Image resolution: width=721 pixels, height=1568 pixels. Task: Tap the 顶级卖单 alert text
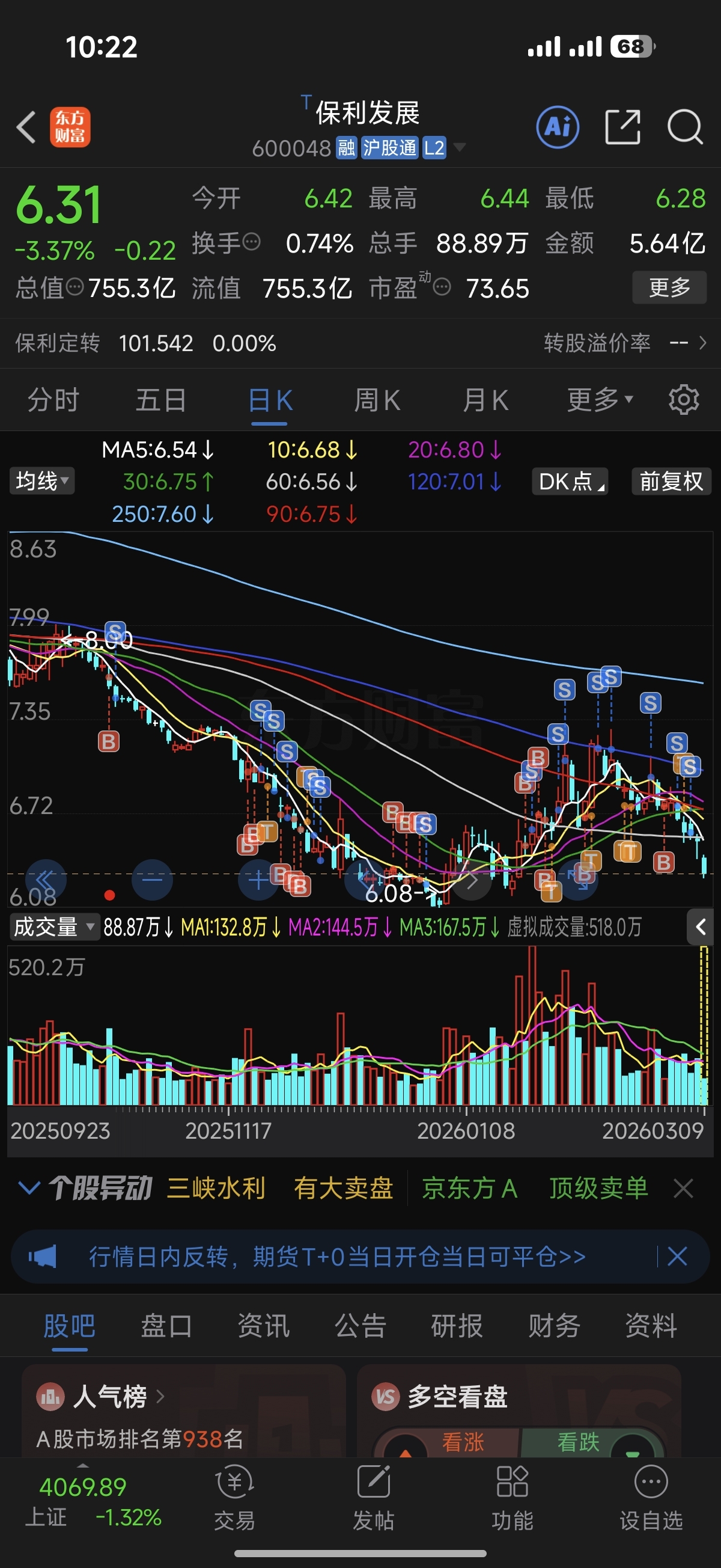click(598, 1188)
